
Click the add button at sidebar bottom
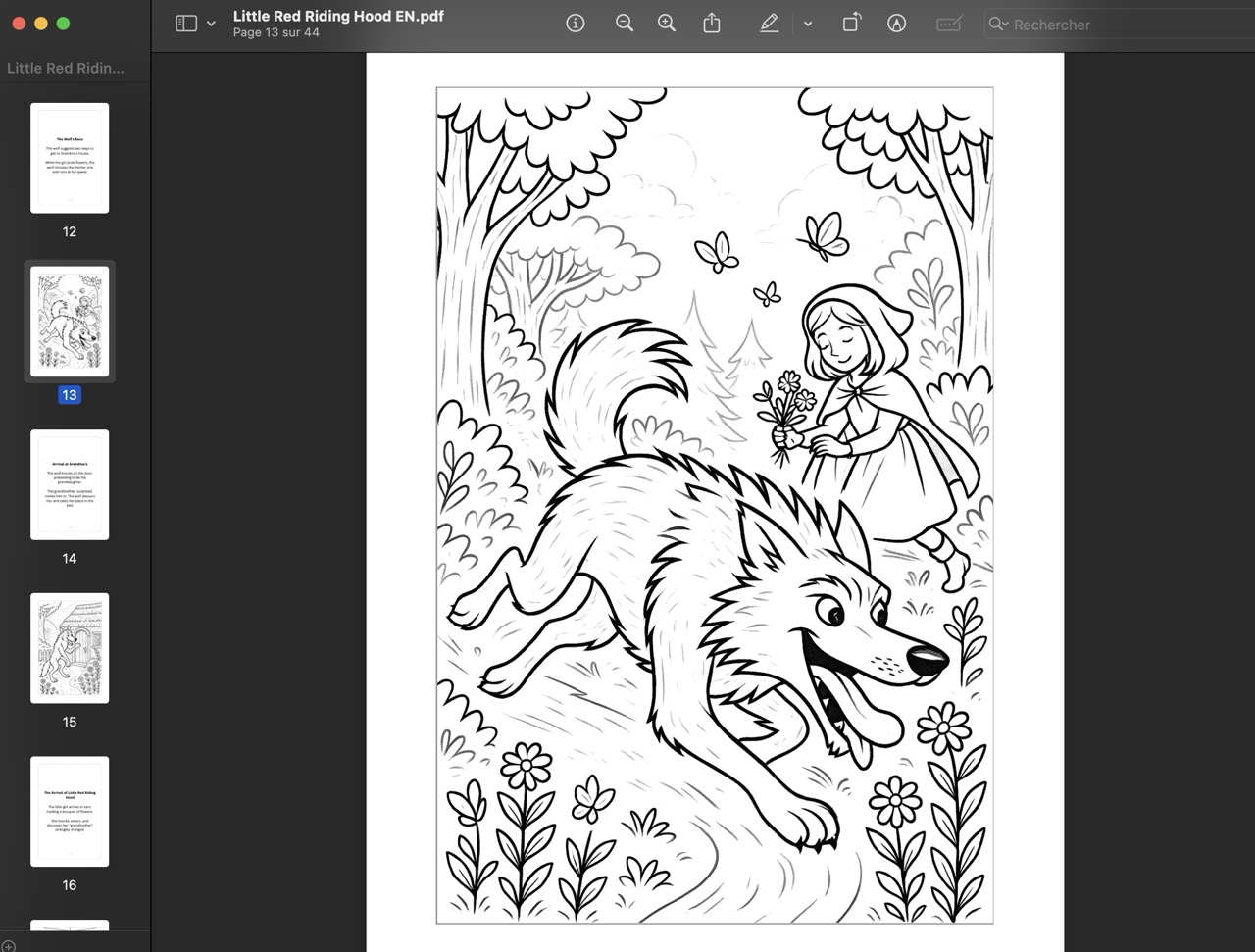tap(8, 945)
